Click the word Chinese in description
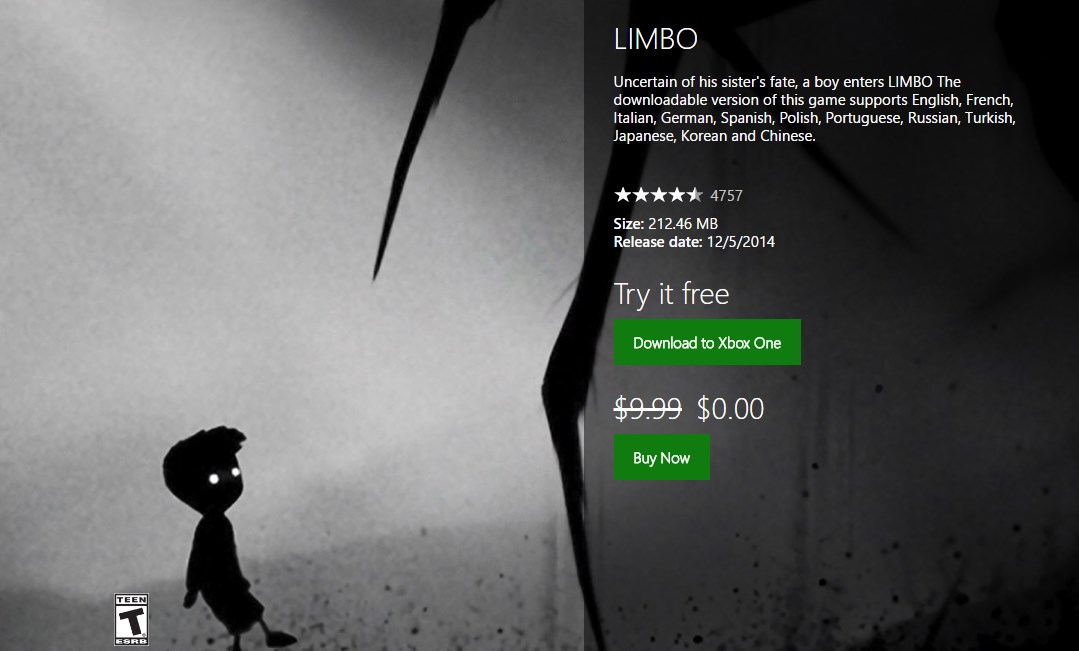Screen dimensions: 1079x651 787,136
